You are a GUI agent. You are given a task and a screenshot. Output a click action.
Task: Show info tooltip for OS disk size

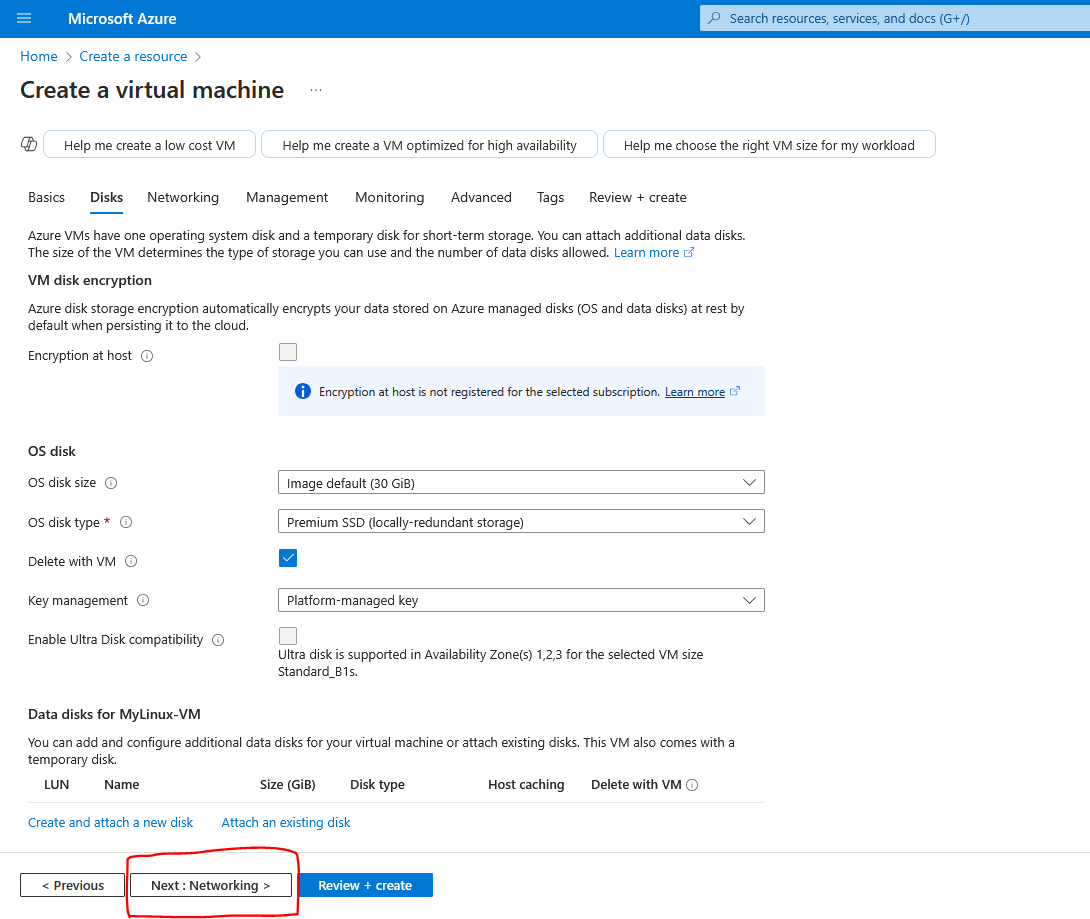tap(111, 483)
